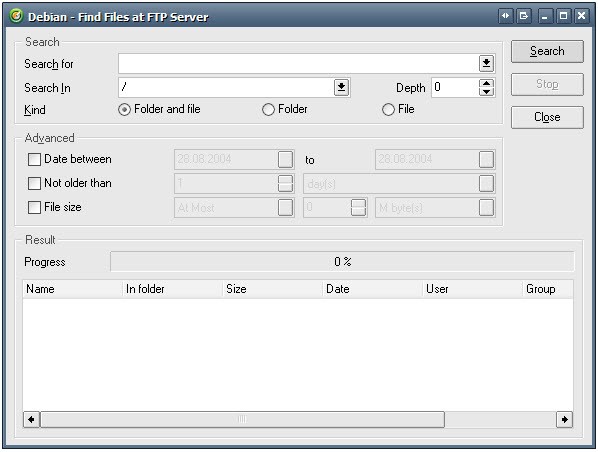
Task: Start the search with the Search button
Action: click(x=547, y=51)
